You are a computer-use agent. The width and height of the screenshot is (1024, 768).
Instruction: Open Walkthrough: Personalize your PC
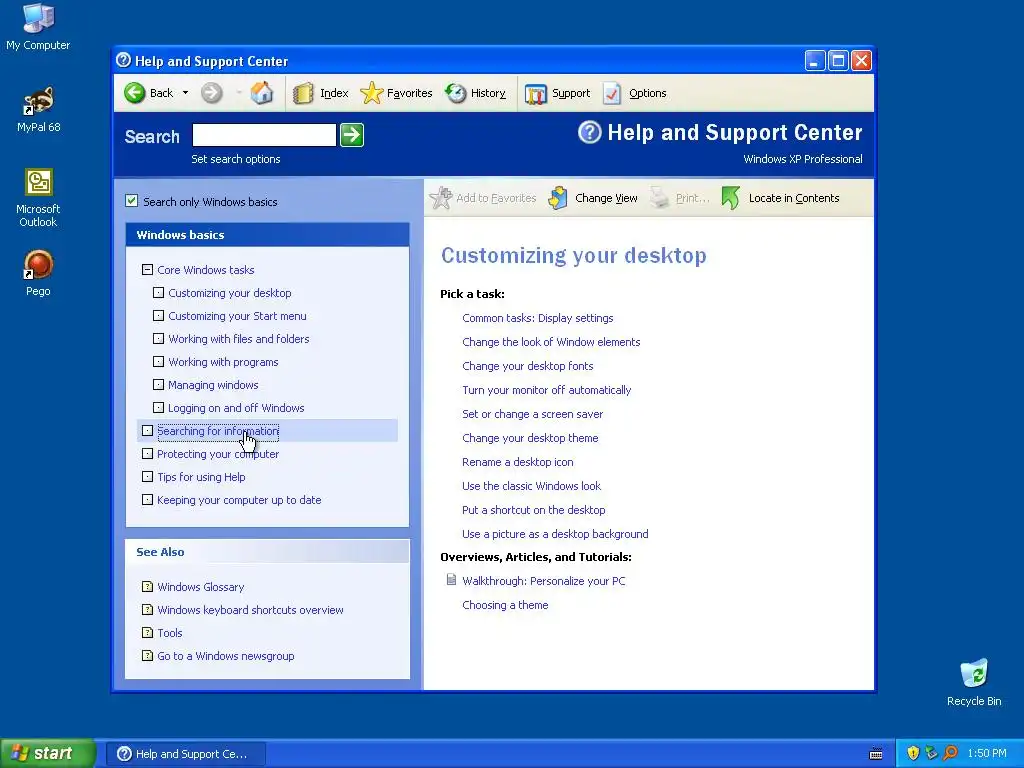[x=543, y=581]
